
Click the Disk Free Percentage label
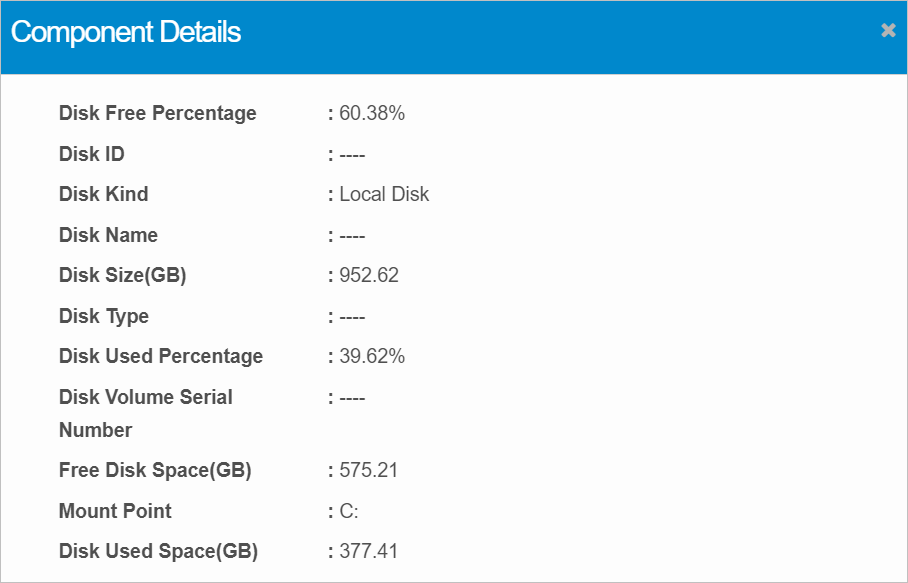(158, 113)
